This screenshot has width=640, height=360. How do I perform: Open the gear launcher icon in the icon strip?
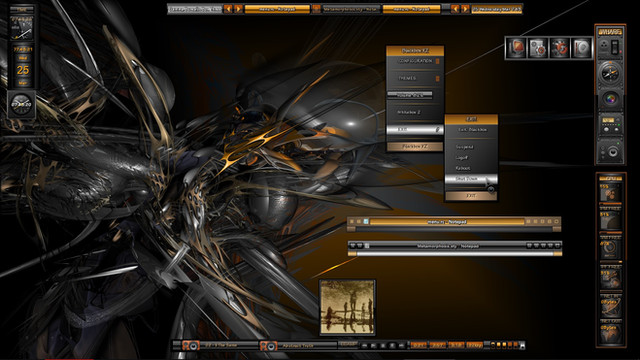click(x=538, y=48)
